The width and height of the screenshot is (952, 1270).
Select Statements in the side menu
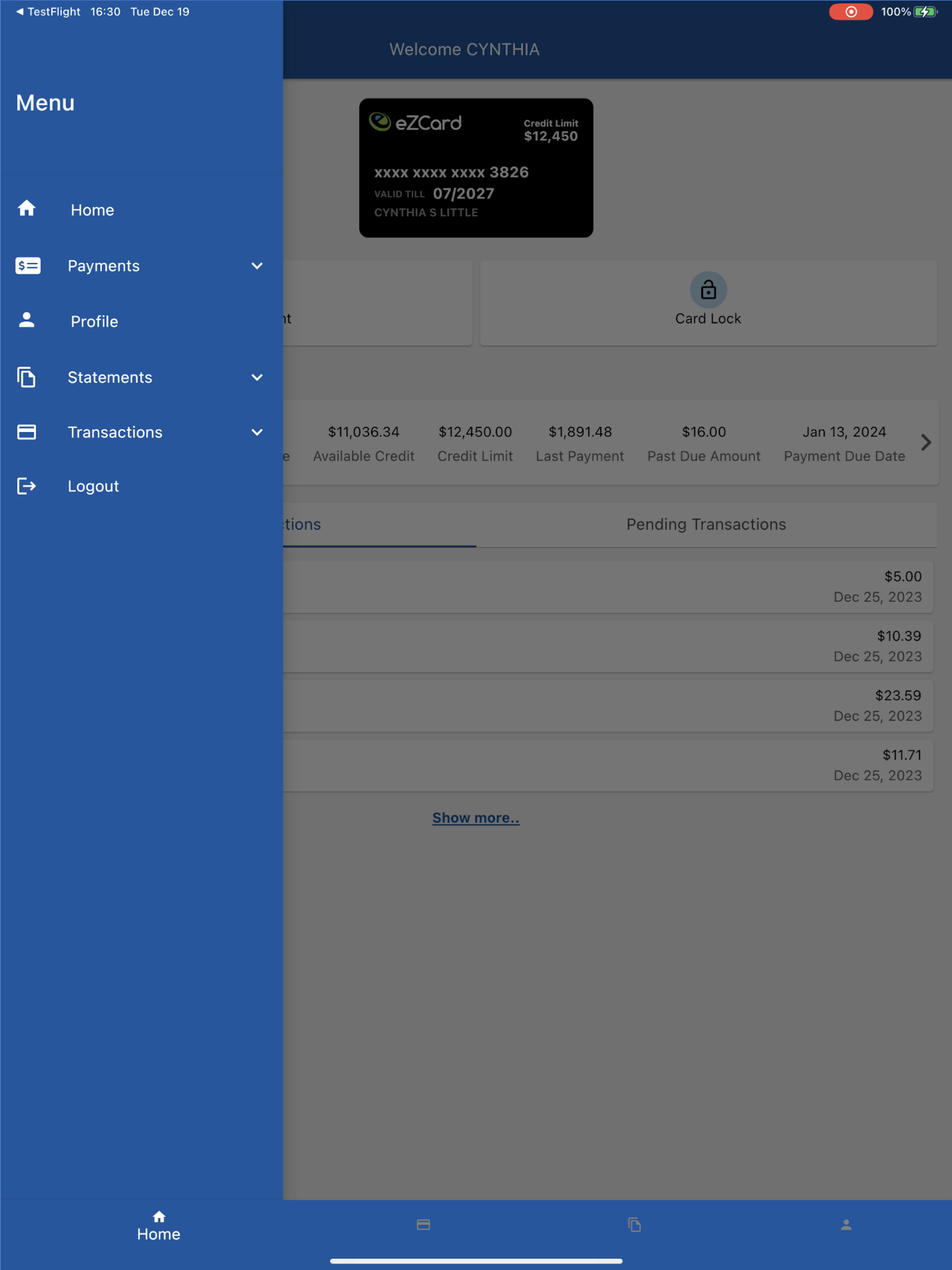point(141,377)
